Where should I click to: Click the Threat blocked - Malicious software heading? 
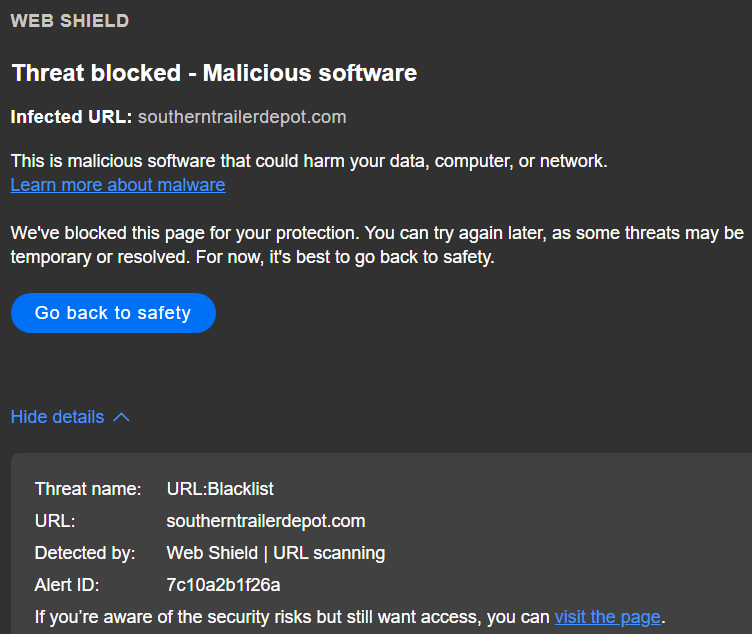point(214,73)
